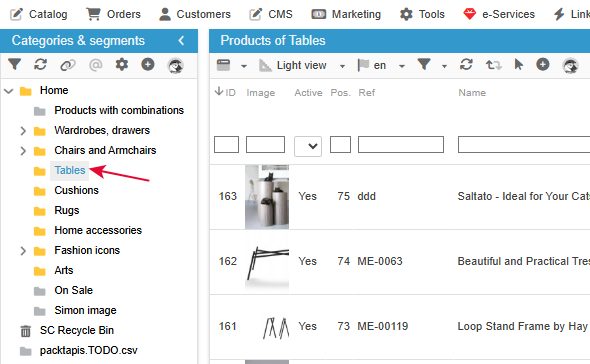Open the grid layout dropdown arrow
Screen dimensions: 590x364
pyautogui.click(x=244, y=66)
